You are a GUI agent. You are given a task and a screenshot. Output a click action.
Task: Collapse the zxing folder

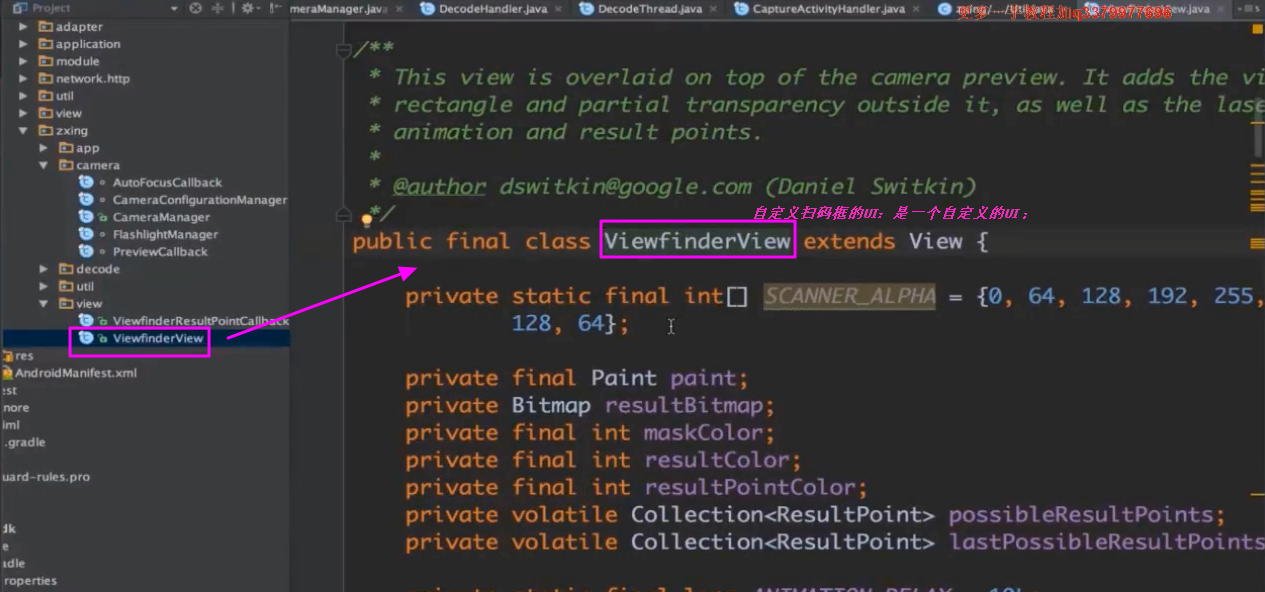pos(24,130)
